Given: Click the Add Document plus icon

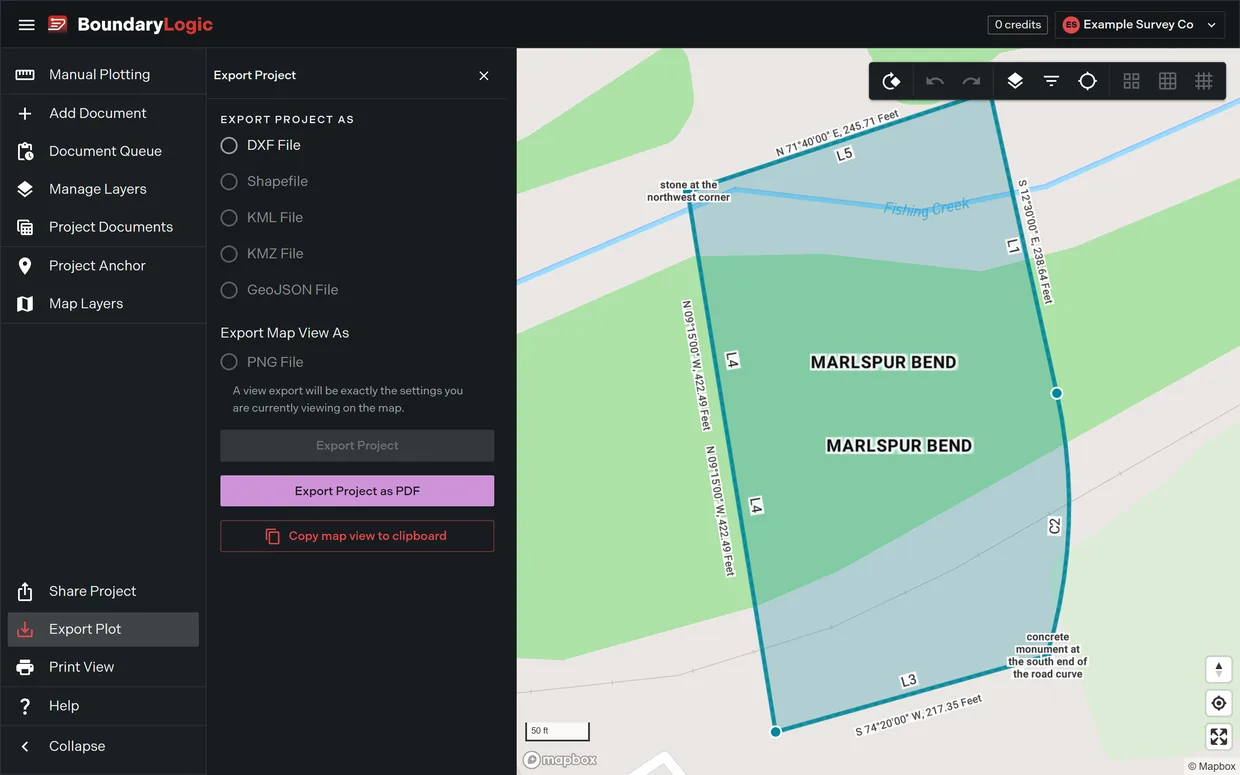Looking at the screenshot, I should pos(26,113).
